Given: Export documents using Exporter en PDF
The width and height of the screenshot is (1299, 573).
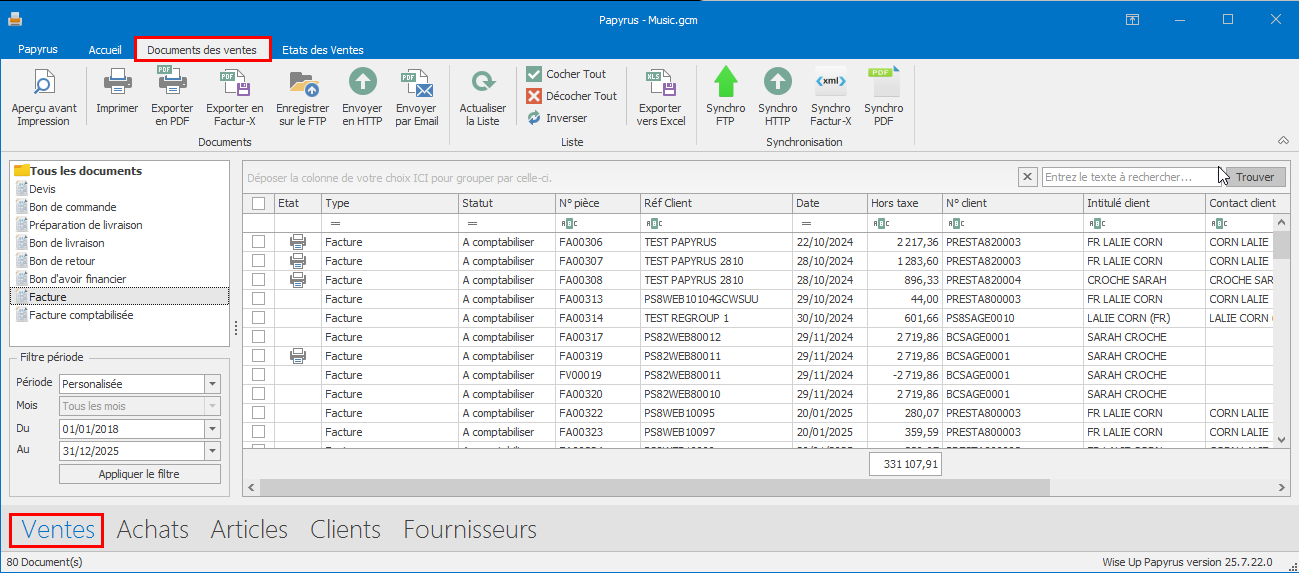Looking at the screenshot, I should point(172,98).
